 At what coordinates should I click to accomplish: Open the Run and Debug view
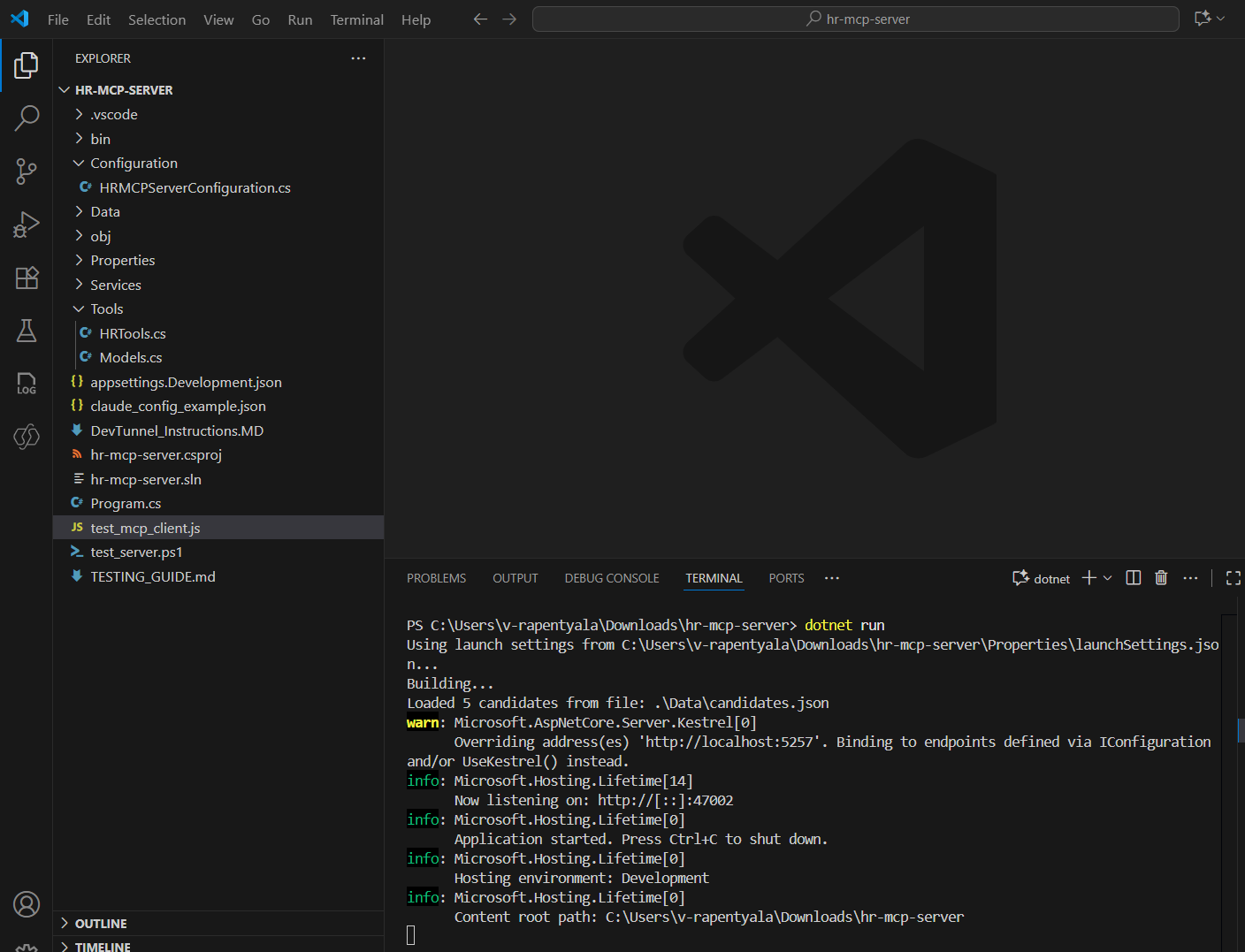(x=27, y=225)
